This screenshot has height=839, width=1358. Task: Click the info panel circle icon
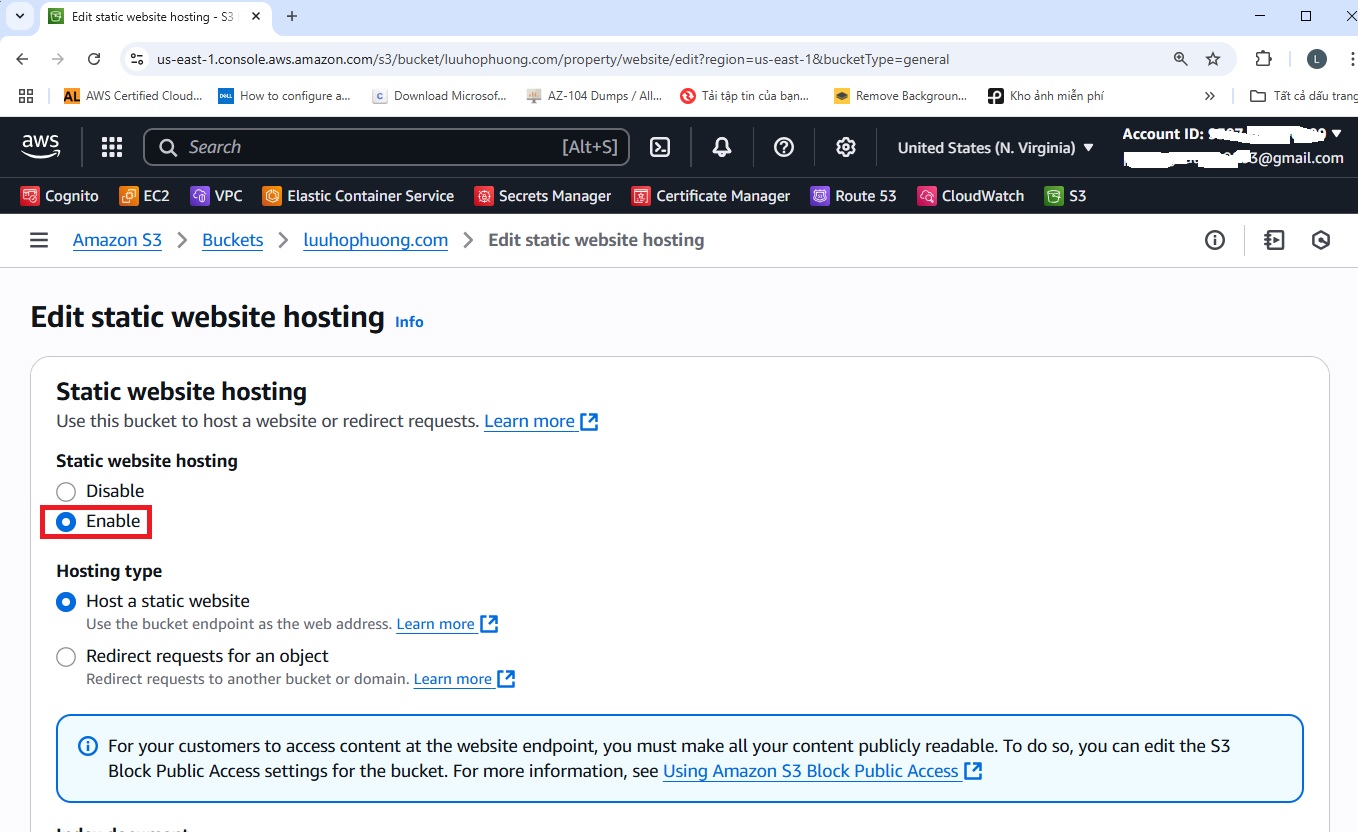pos(1215,240)
